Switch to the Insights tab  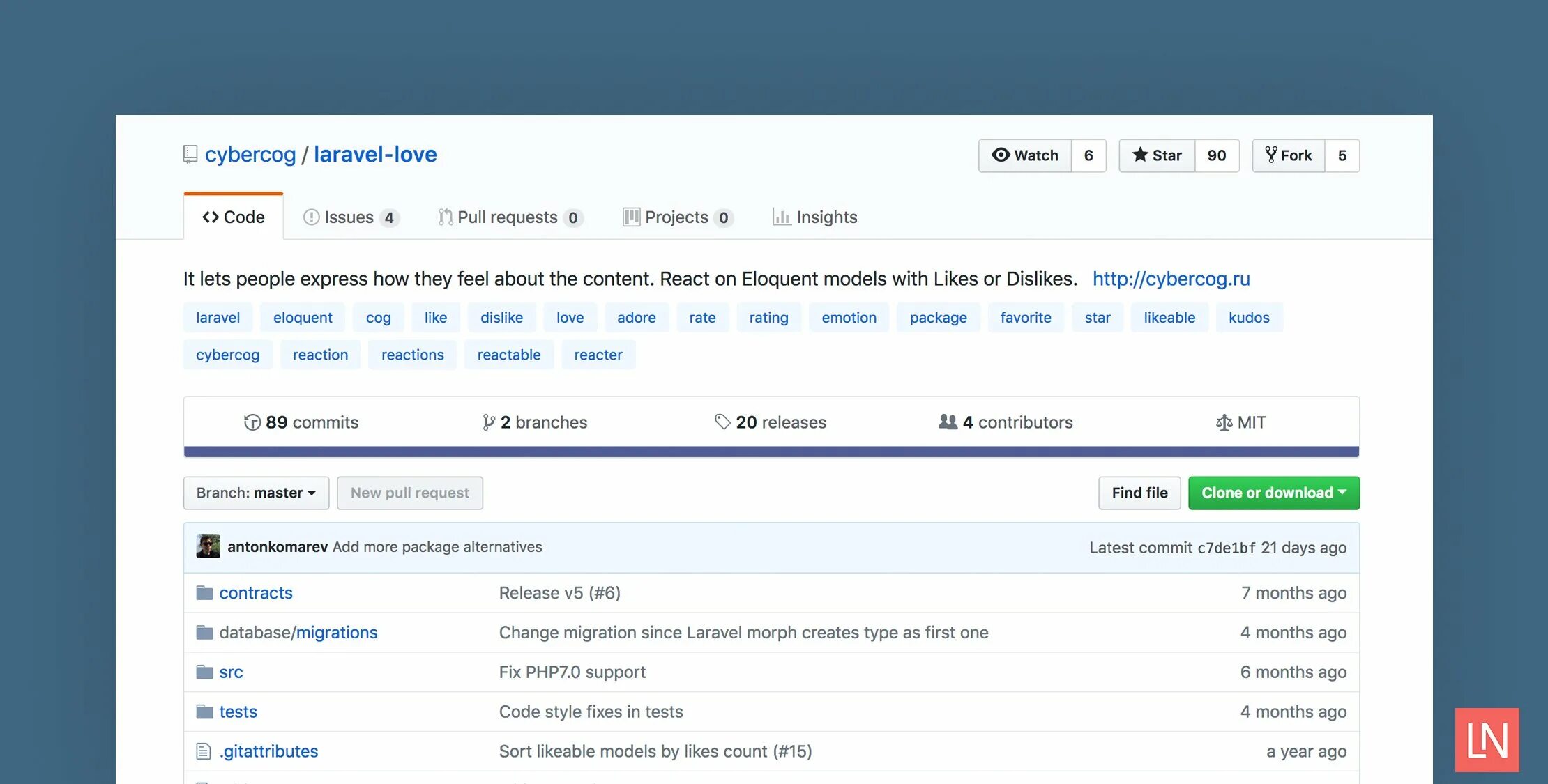pos(815,217)
